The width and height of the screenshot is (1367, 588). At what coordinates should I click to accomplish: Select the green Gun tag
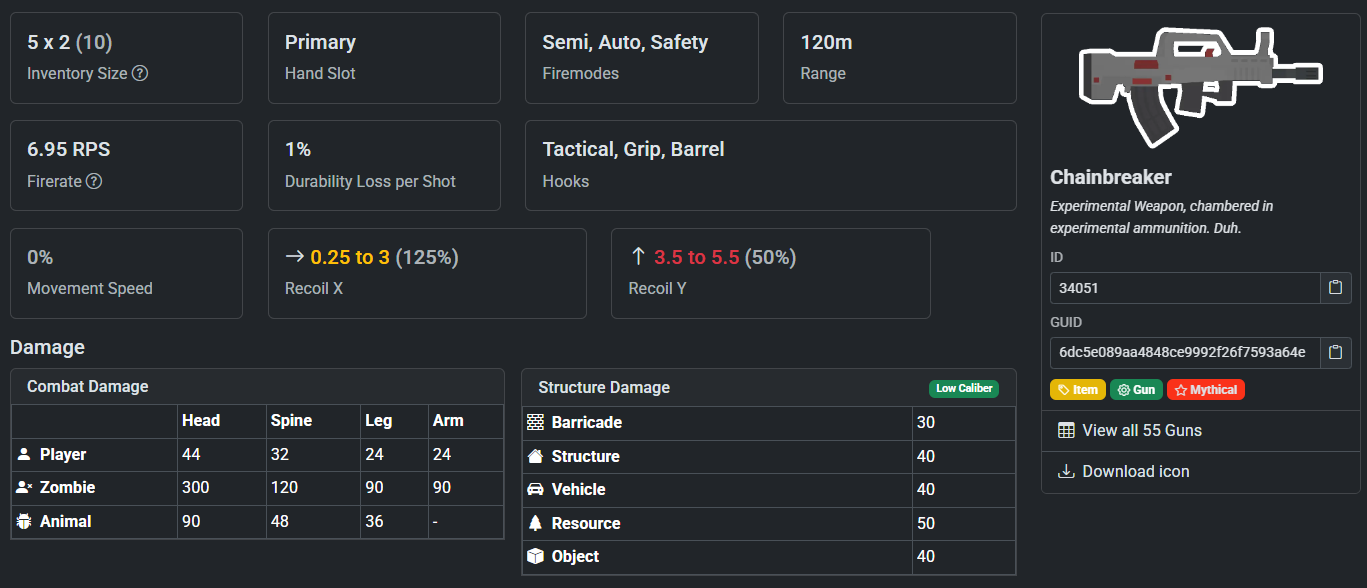[1136, 390]
